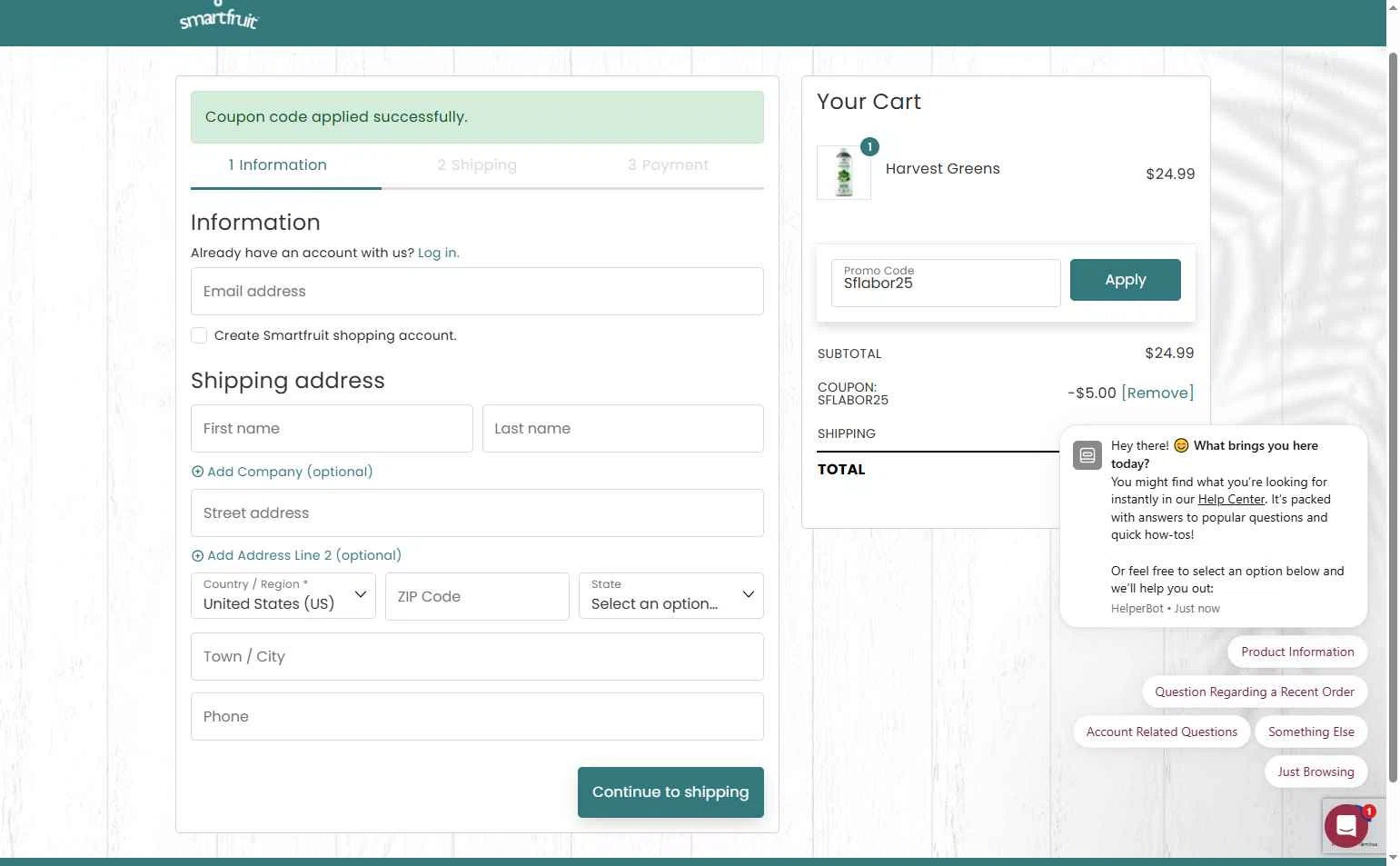Click the TOTAL label in cart
Viewport: 1400px width, 866px height.
point(841,470)
